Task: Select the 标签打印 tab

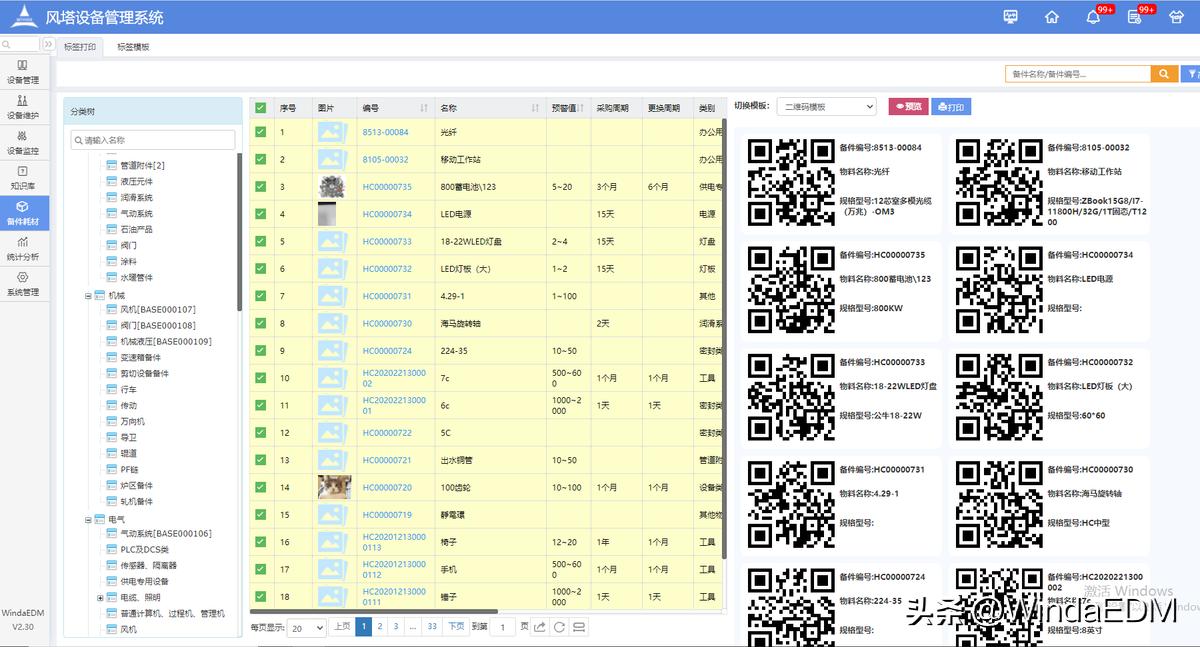Action: (80, 47)
